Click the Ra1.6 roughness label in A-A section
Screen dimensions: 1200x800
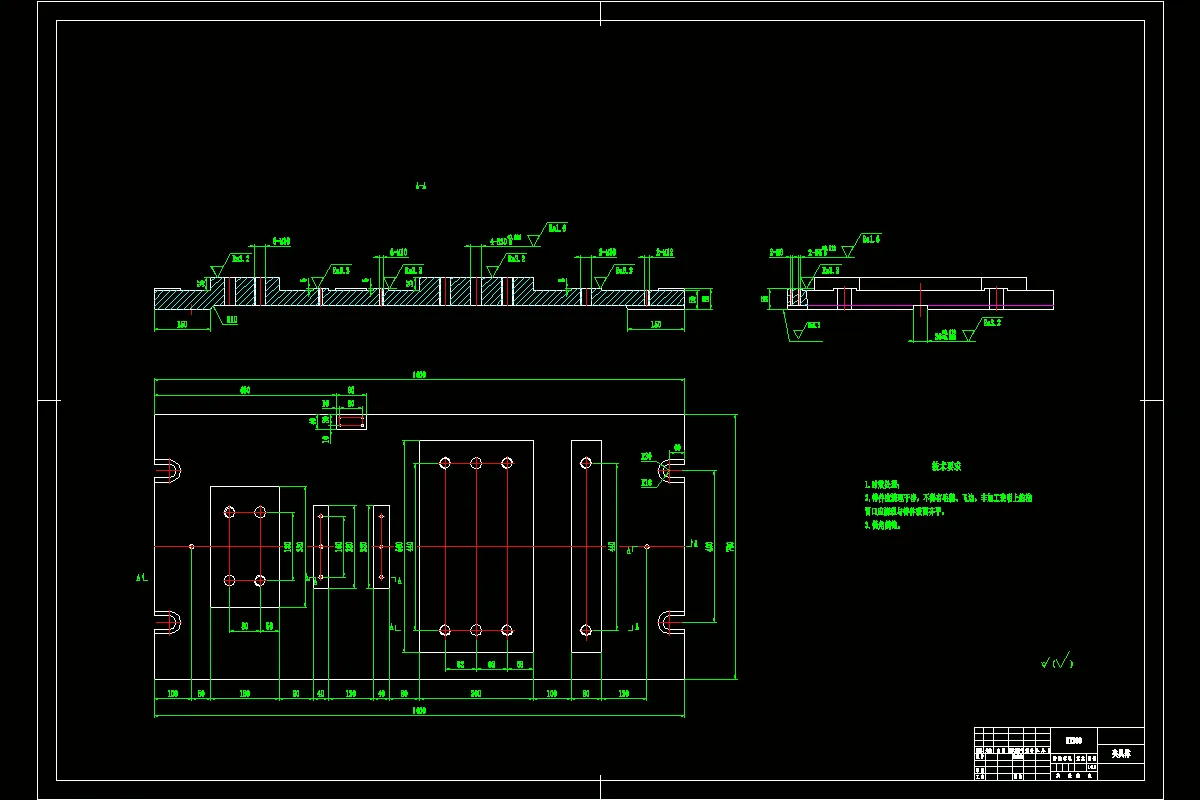click(x=557, y=228)
